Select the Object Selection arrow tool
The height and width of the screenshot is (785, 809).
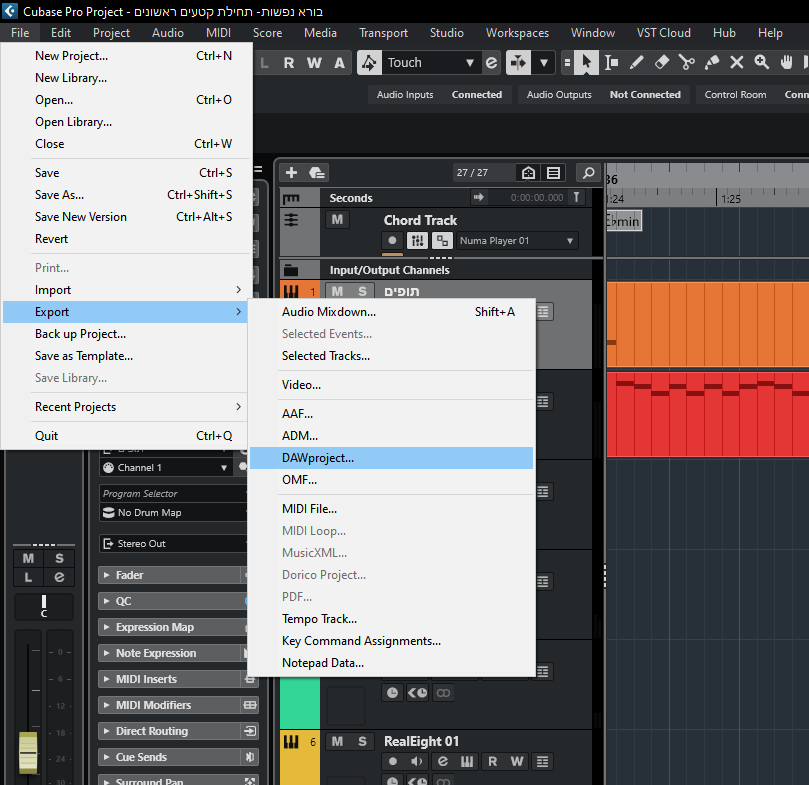click(x=586, y=63)
